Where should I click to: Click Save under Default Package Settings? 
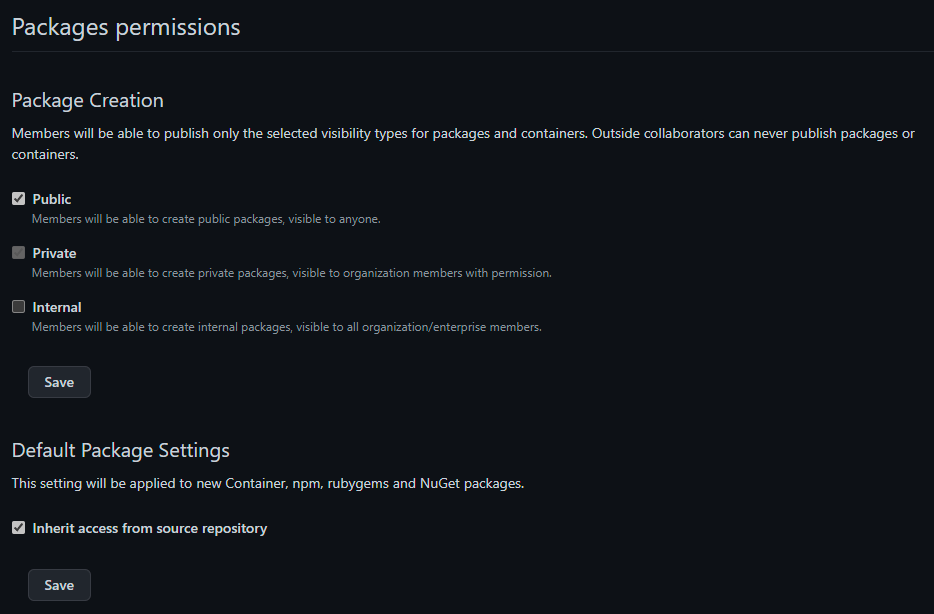pos(59,584)
